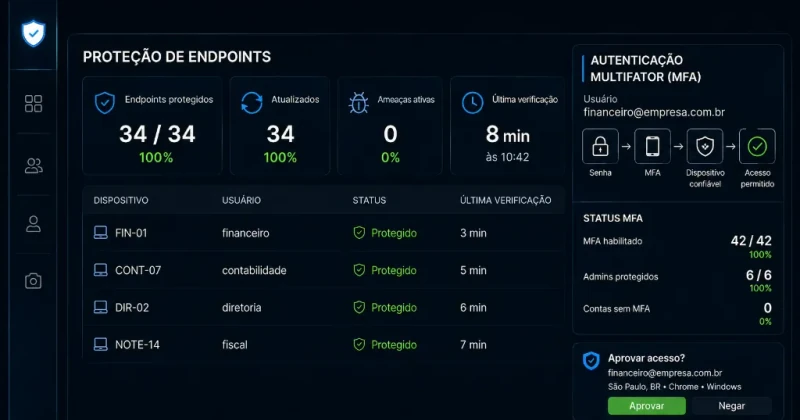The height and width of the screenshot is (420, 800).
Task: Click the Aprovar acesso? prompt title
Action: [646, 358]
